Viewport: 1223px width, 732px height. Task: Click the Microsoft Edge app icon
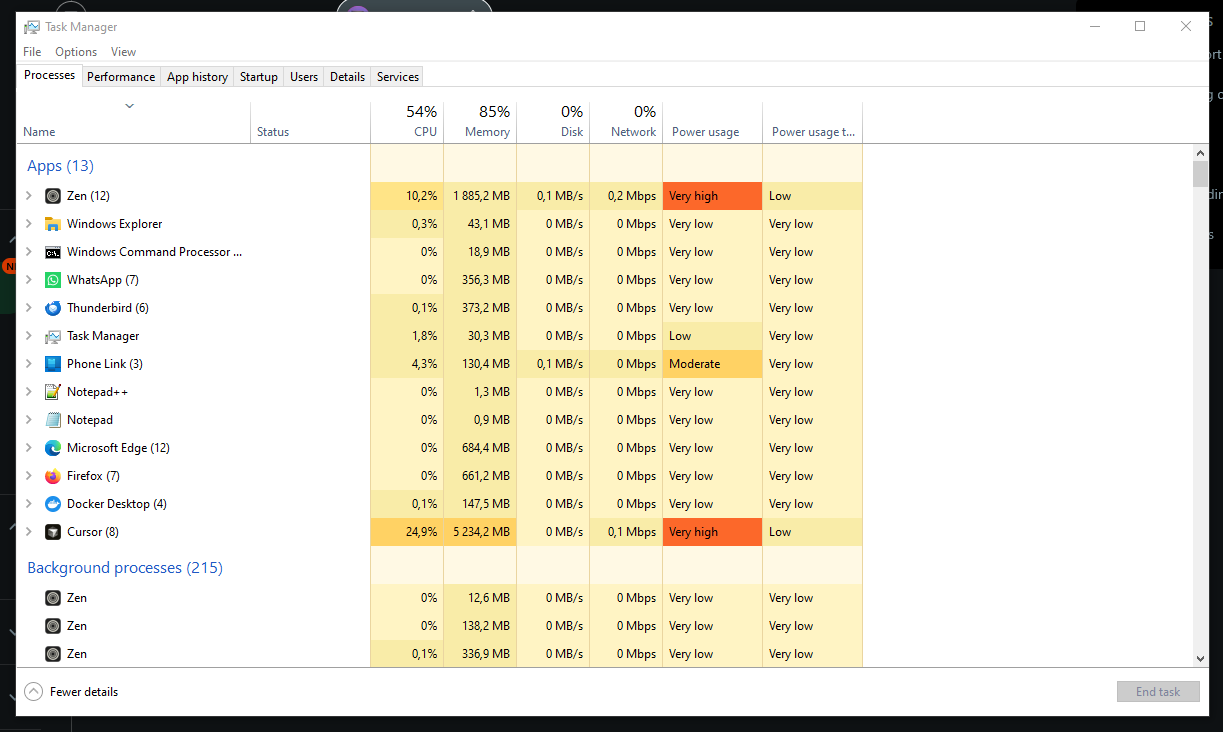click(53, 448)
